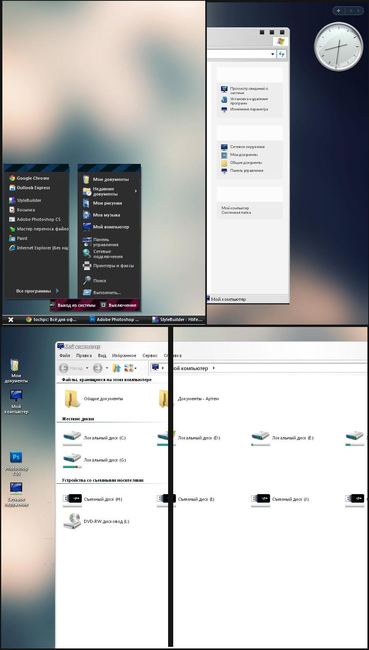Open Моя музыка in start menu

coord(102,215)
